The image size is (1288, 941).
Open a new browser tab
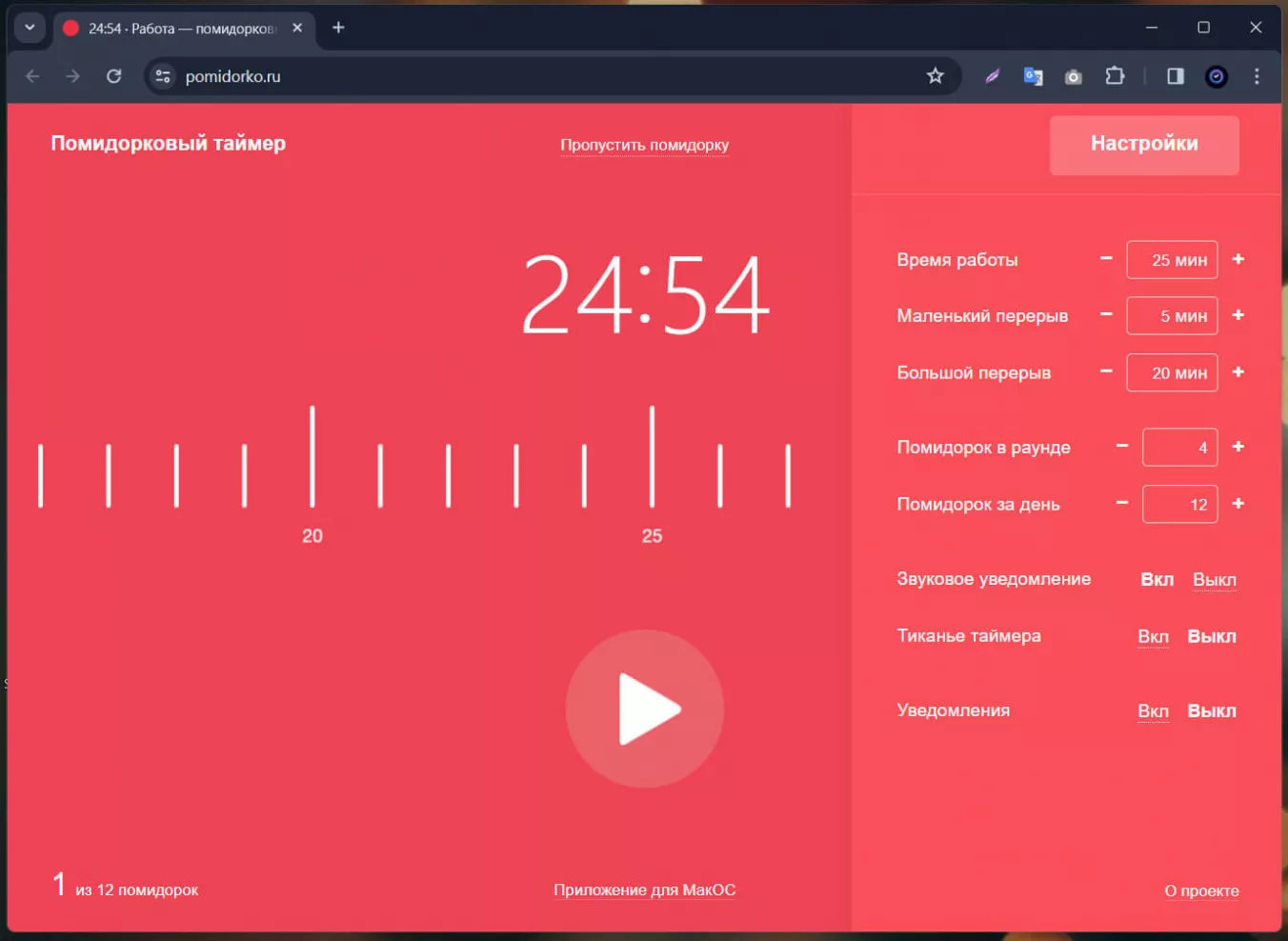coord(338,28)
